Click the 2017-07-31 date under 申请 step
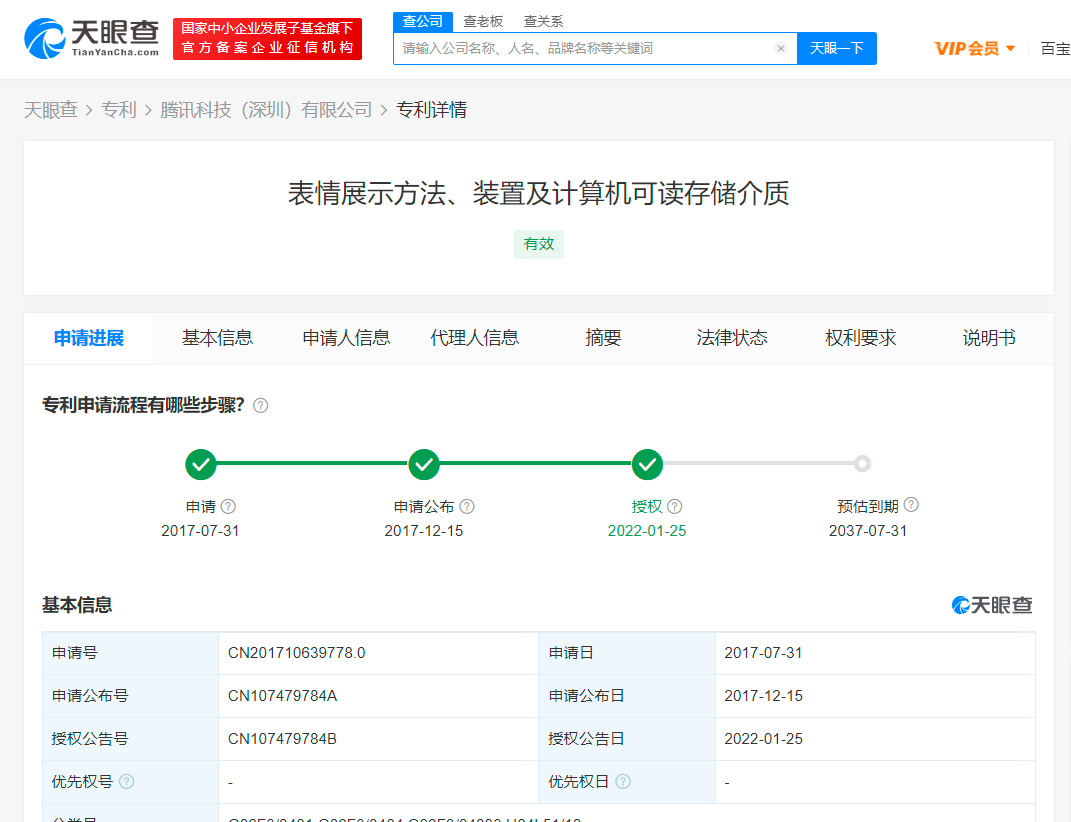The height and width of the screenshot is (822, 1071). pyautogui.click(x=201, y=531)
